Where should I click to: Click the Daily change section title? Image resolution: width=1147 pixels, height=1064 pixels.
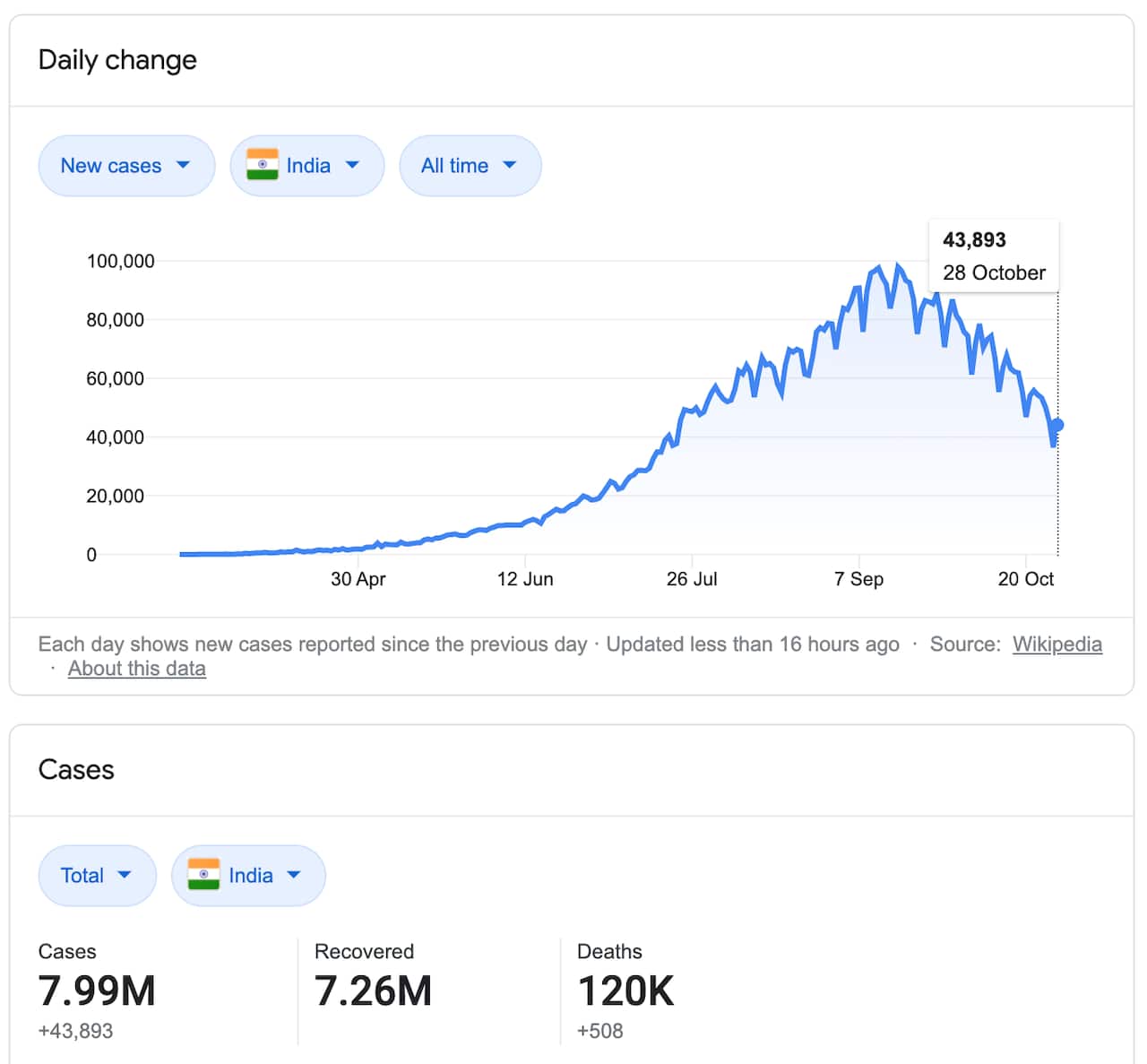(117, 60)
